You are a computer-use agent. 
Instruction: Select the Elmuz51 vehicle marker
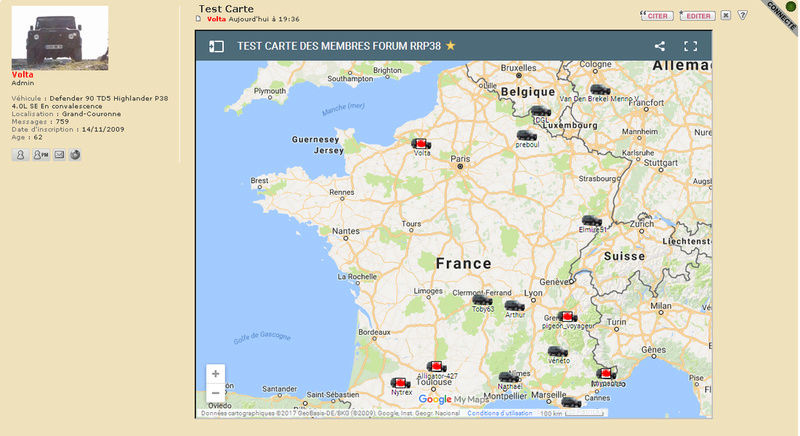(x=592, y=221)
